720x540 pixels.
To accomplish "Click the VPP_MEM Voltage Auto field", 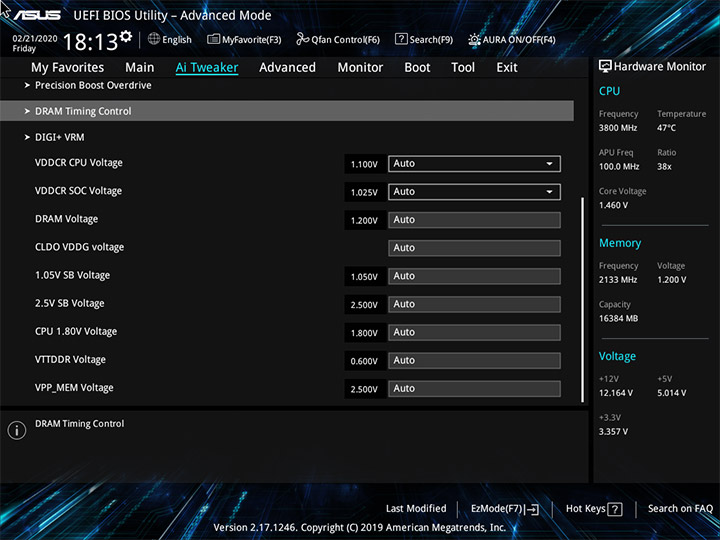I will (x=474, y=388).
